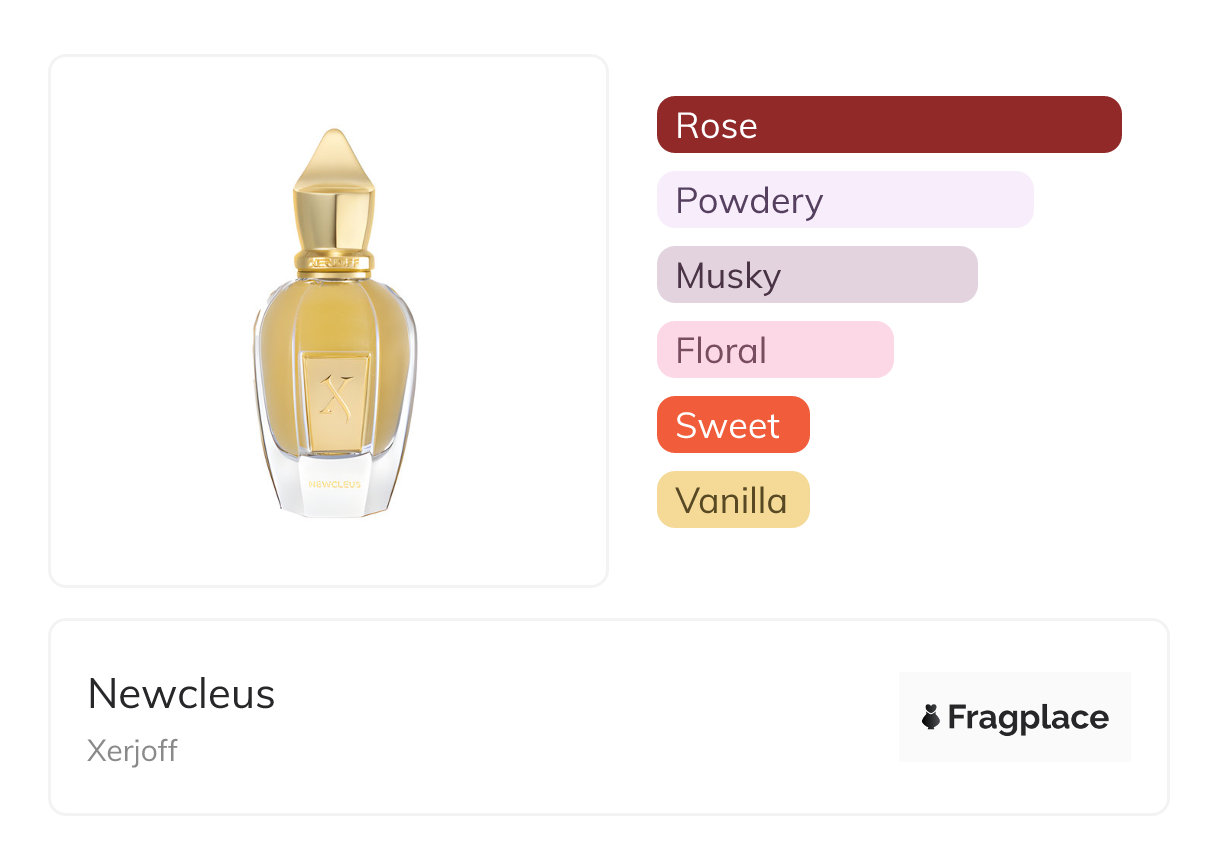The height and width of the screenshot is (864, 1218).
Task: Choose the Musky accord bar
Action: point(816,275)
